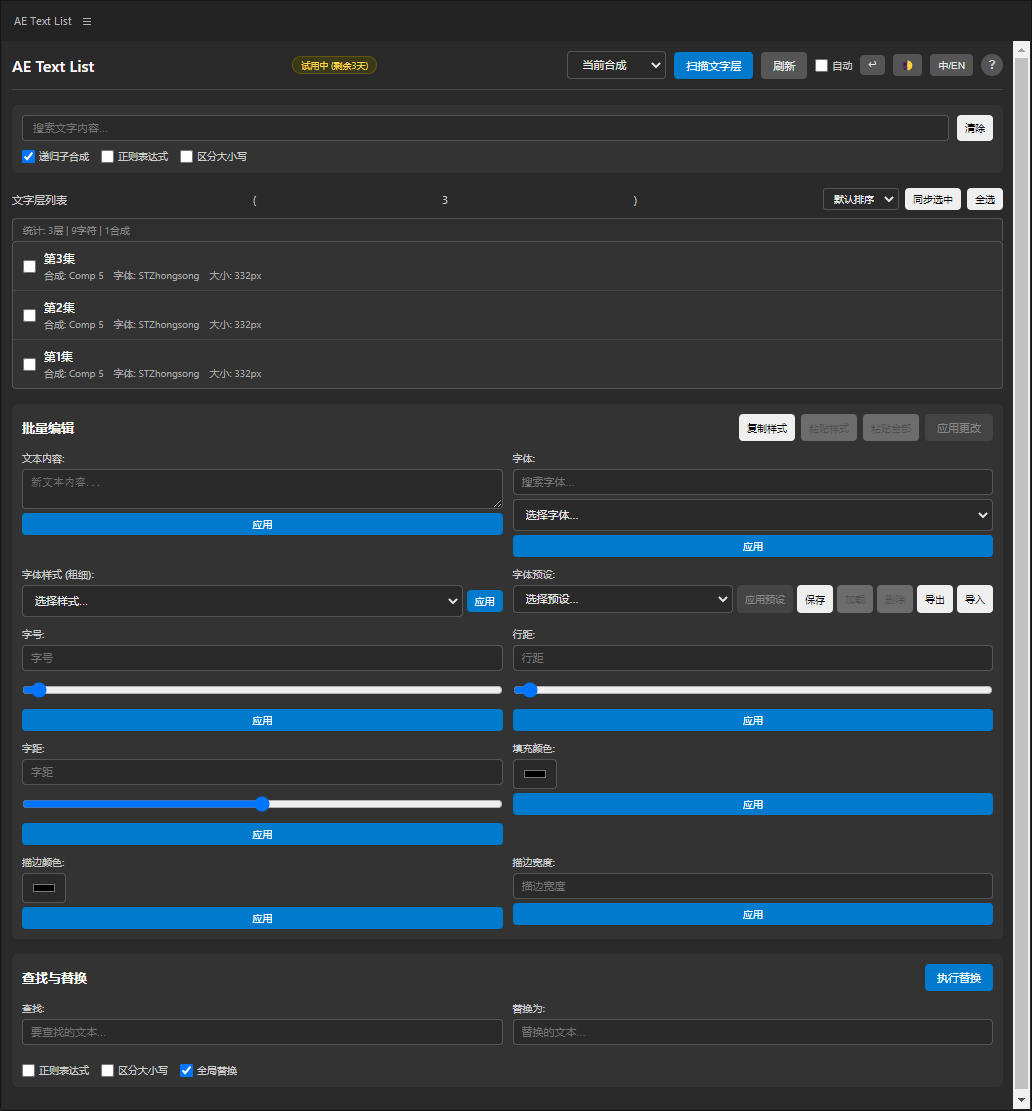Open the 当前合成 scope dropdown

pyautogui.click(x=616, y=65)
